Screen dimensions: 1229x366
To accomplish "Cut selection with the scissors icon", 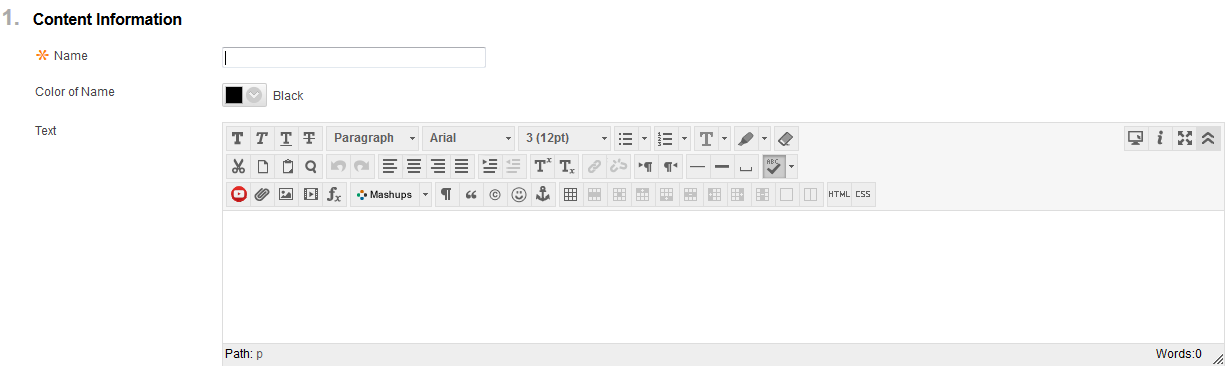I will pos(238,166).
